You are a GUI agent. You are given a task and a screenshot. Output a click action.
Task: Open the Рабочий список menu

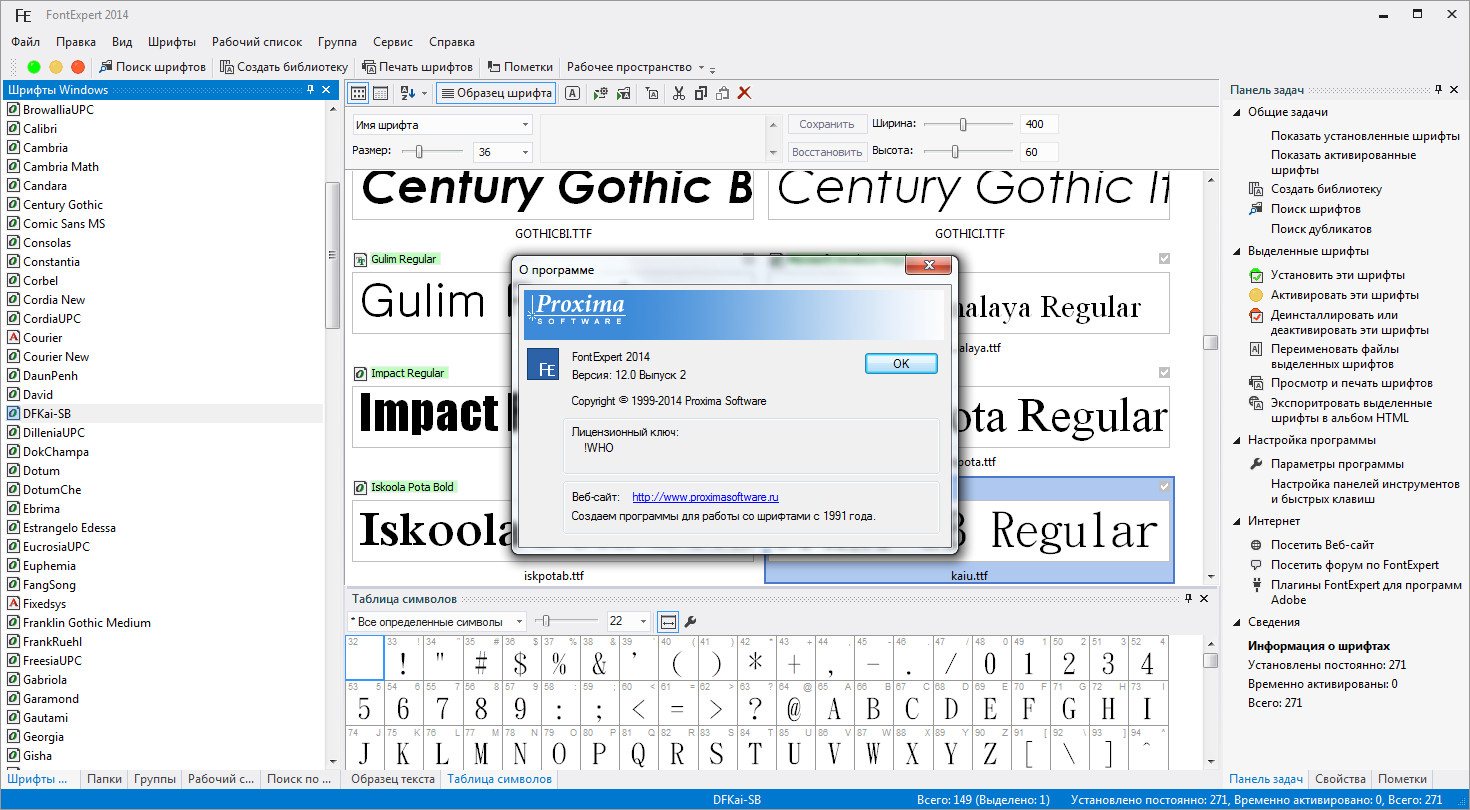coord(257,42)
